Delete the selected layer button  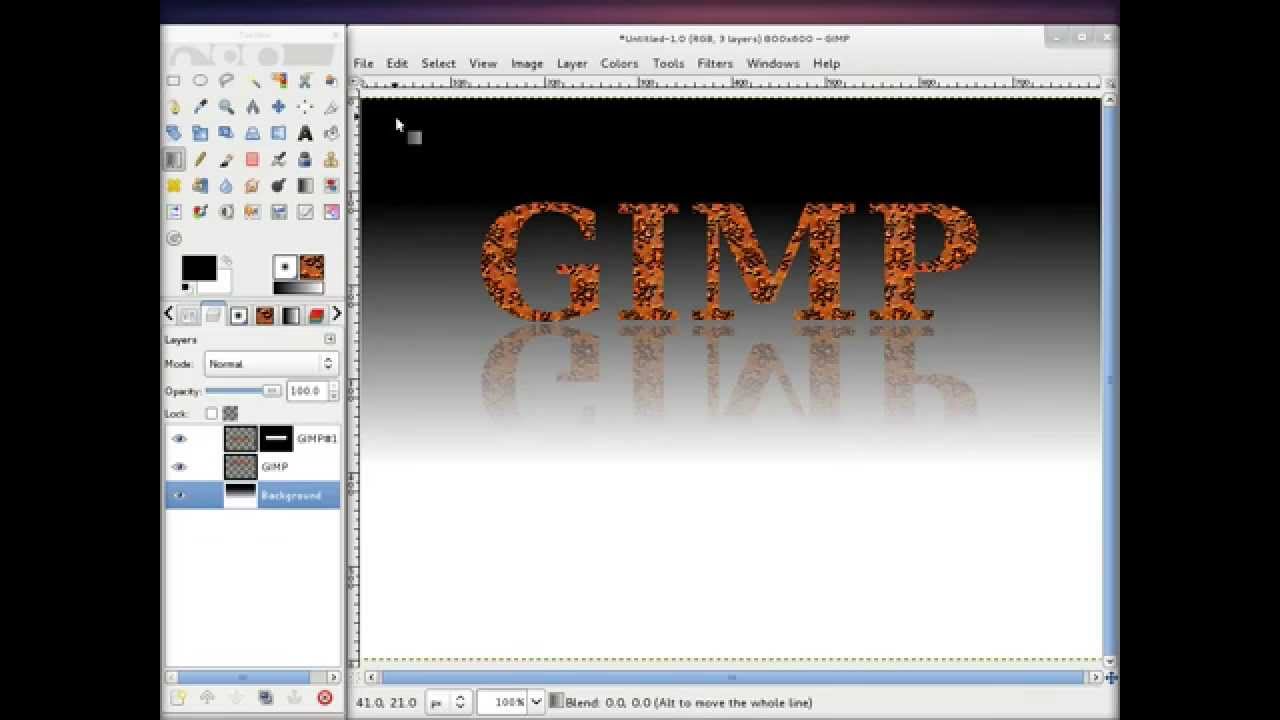pos(324,698)
